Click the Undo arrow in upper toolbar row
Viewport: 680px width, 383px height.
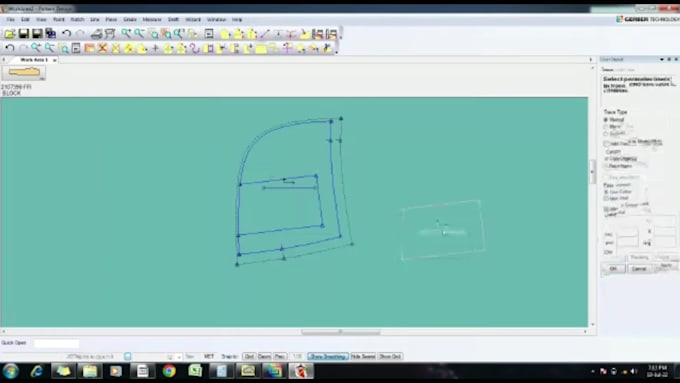(x=66, y=33)
